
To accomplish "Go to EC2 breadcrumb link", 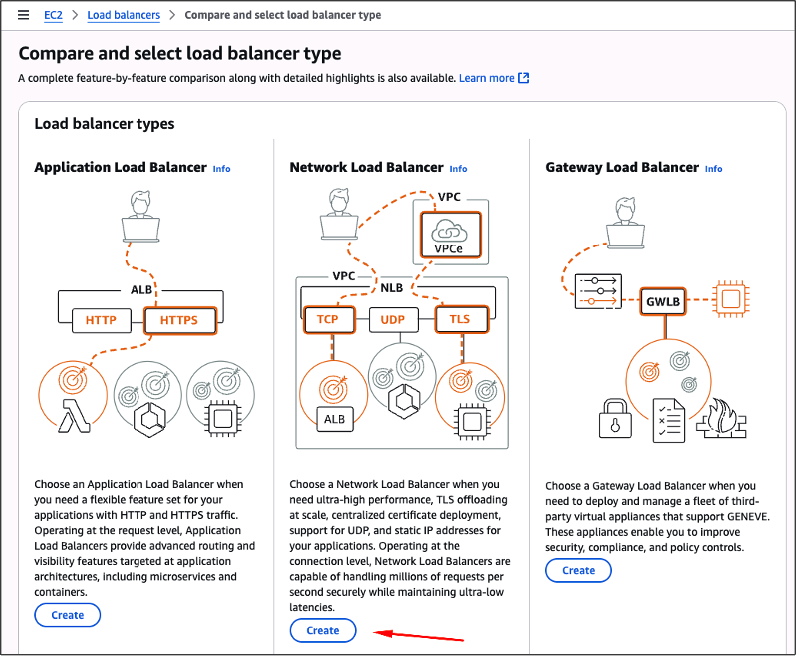I will (53, 15).
